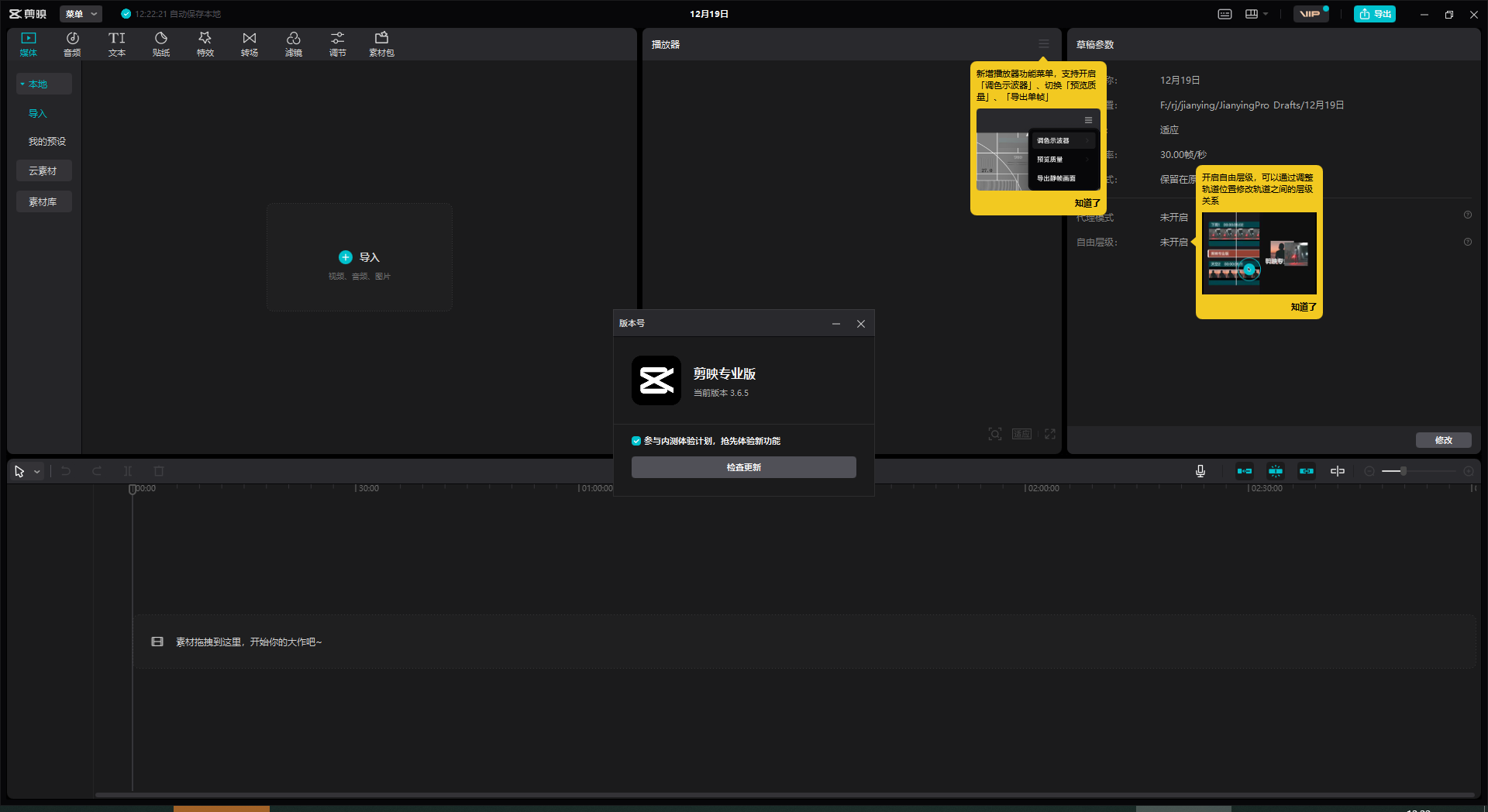Click the VIP badge
The height and width of the screenshot is (812, 1488).
(x=1311, y=14)
